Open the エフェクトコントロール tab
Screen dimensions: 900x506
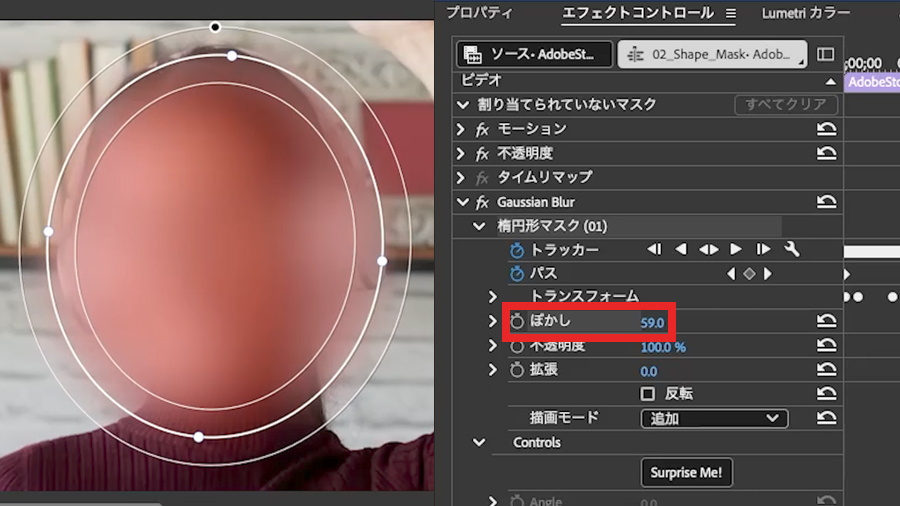click(x=638, y=13)
